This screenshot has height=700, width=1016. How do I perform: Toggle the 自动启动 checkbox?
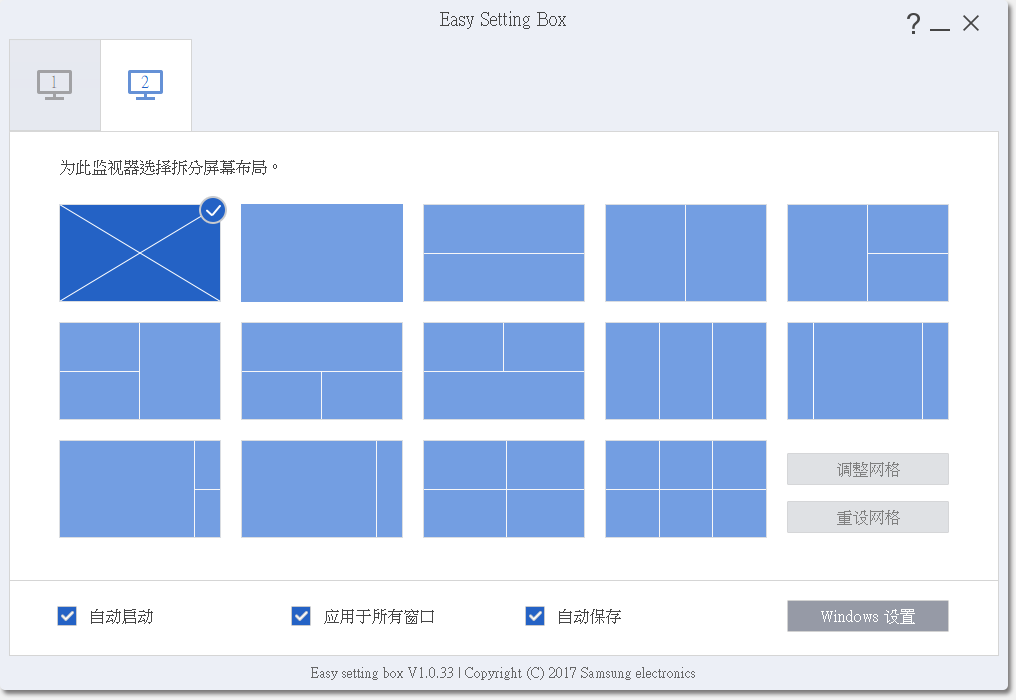67,616
